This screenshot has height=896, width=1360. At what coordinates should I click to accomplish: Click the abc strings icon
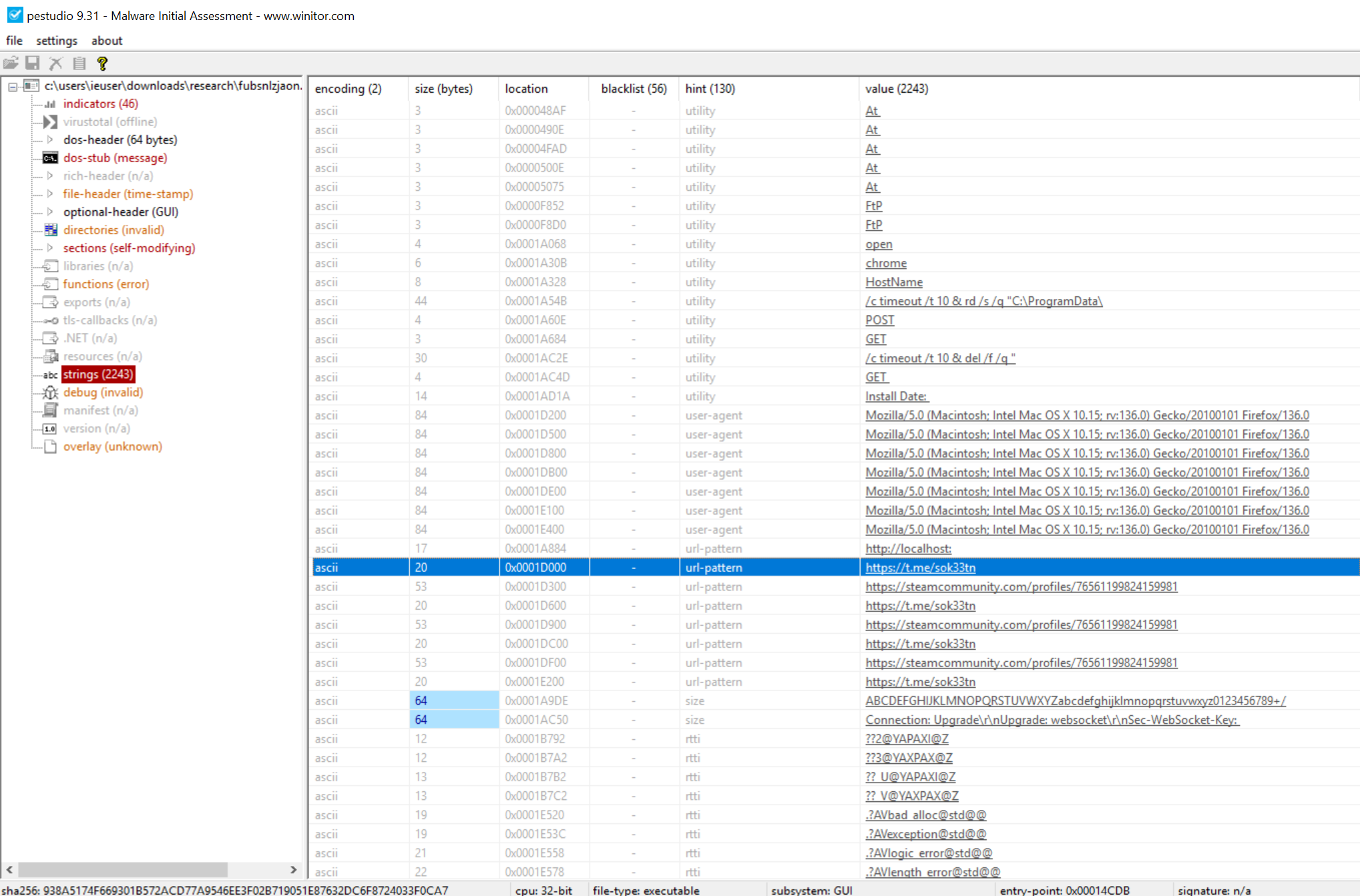tap(50, 375)
